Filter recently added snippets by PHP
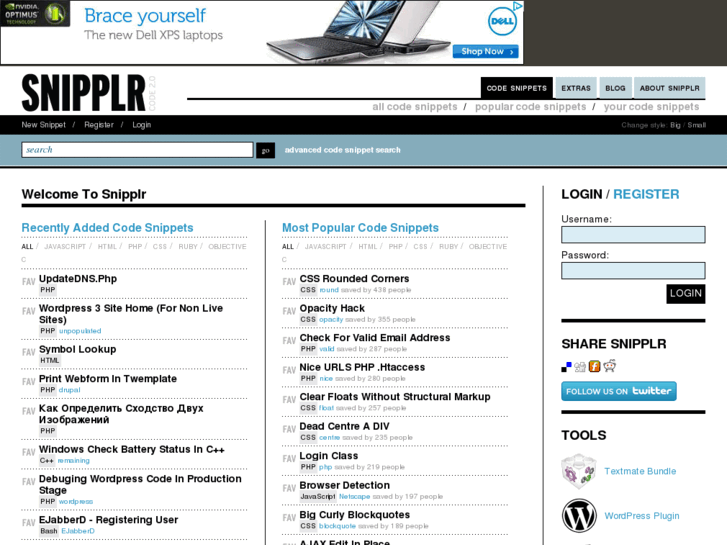 tap(135, 246)
